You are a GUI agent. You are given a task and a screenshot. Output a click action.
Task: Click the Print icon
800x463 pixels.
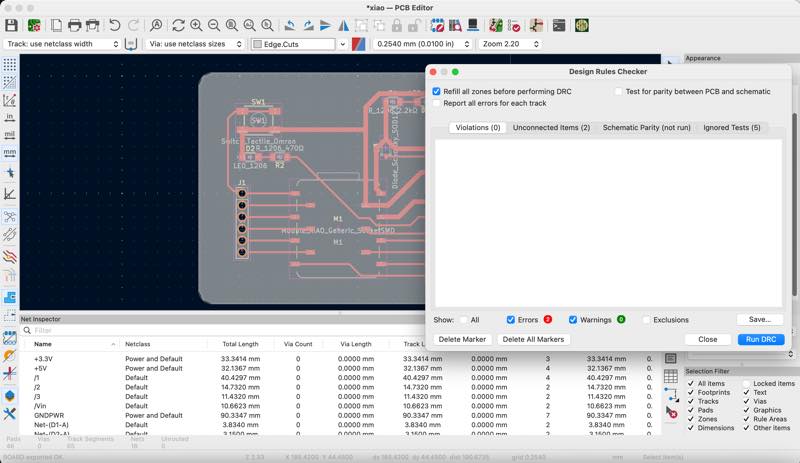tap(74, 25)
